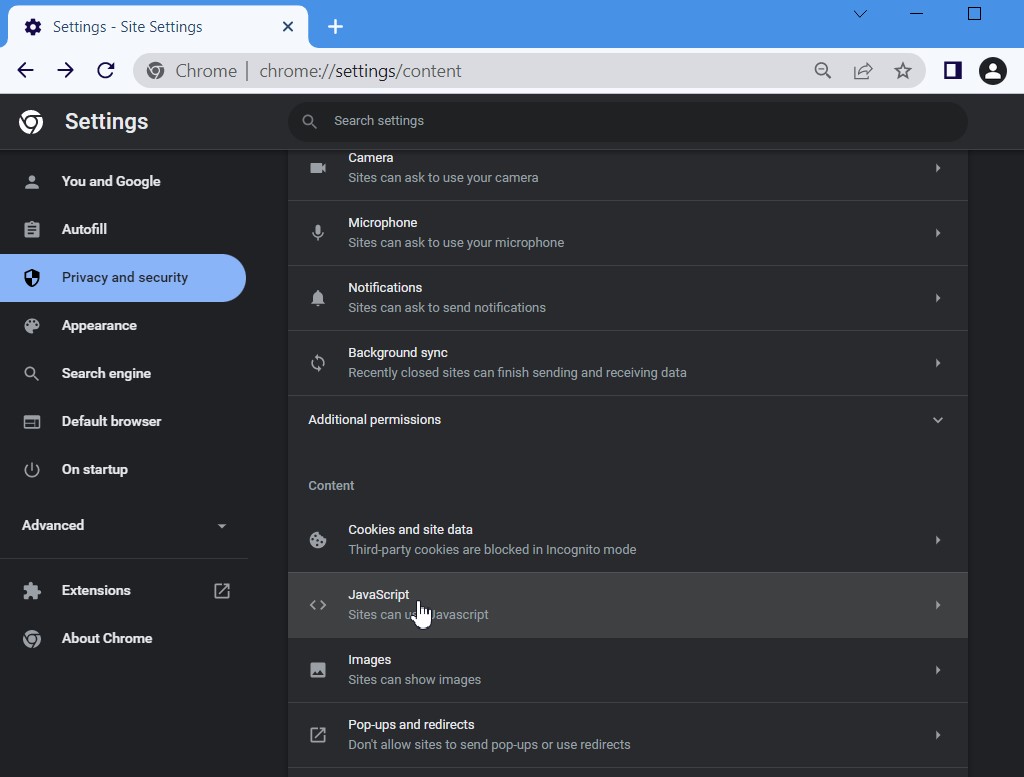1024x777 pixels.
Task: Click the Background sync icon
Action: [x=318, y=362]
